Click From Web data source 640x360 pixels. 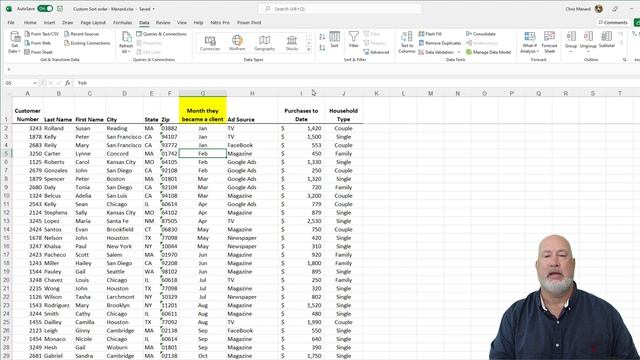pyautogui.click(x=38, y=43)
